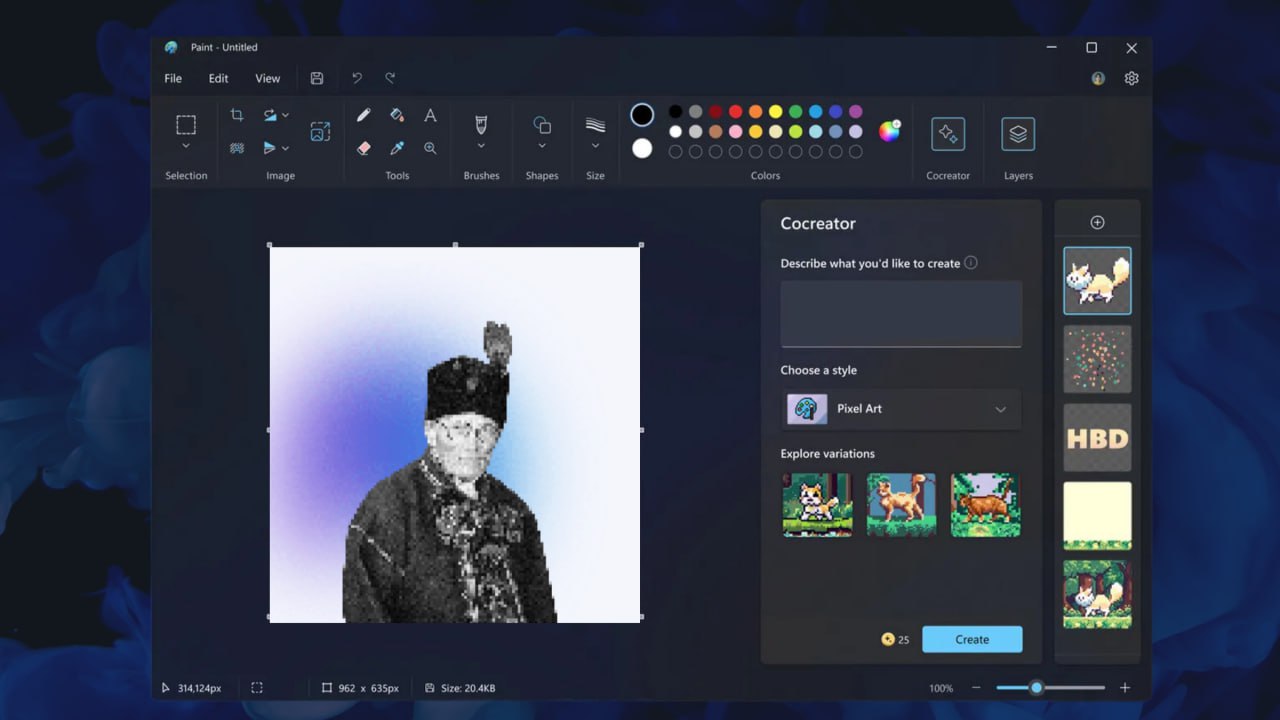The width and height of the screenshot is (1280, 720).
Task: Open the Edit colors wheel
Action: [x=889, y=132]
